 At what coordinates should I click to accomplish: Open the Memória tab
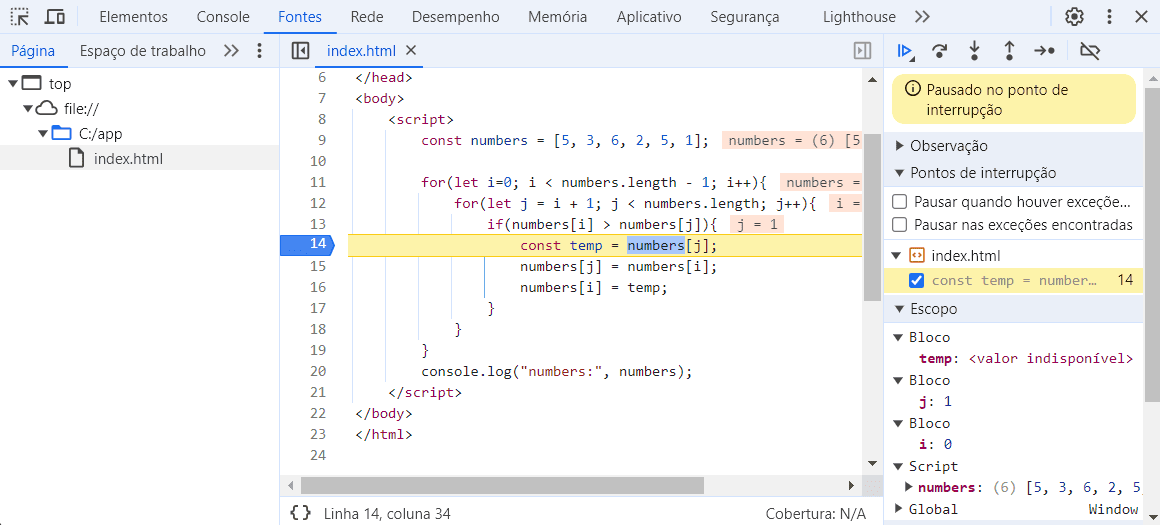tap(558, 17)
